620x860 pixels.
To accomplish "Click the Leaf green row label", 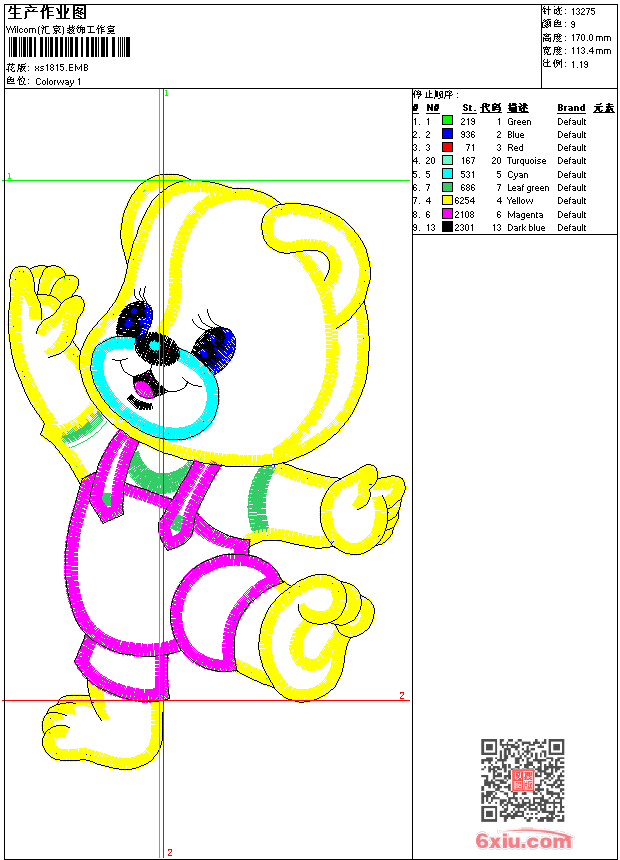I will (528, 188).
